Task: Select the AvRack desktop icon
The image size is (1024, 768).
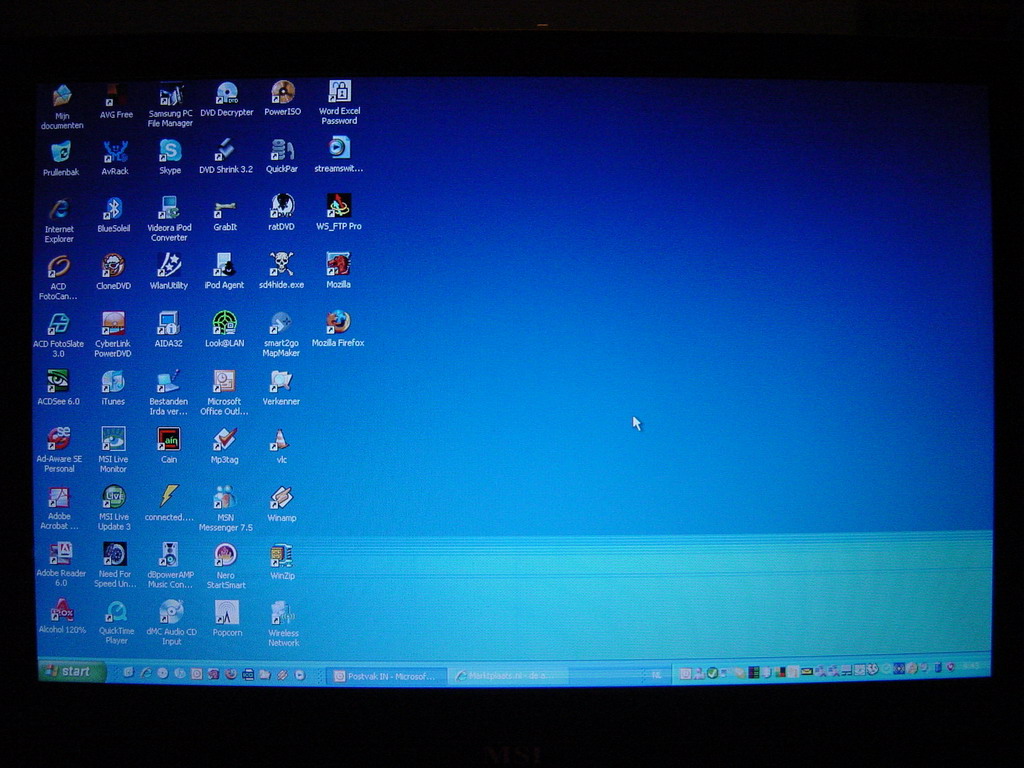Action: (x=115, y=158)
